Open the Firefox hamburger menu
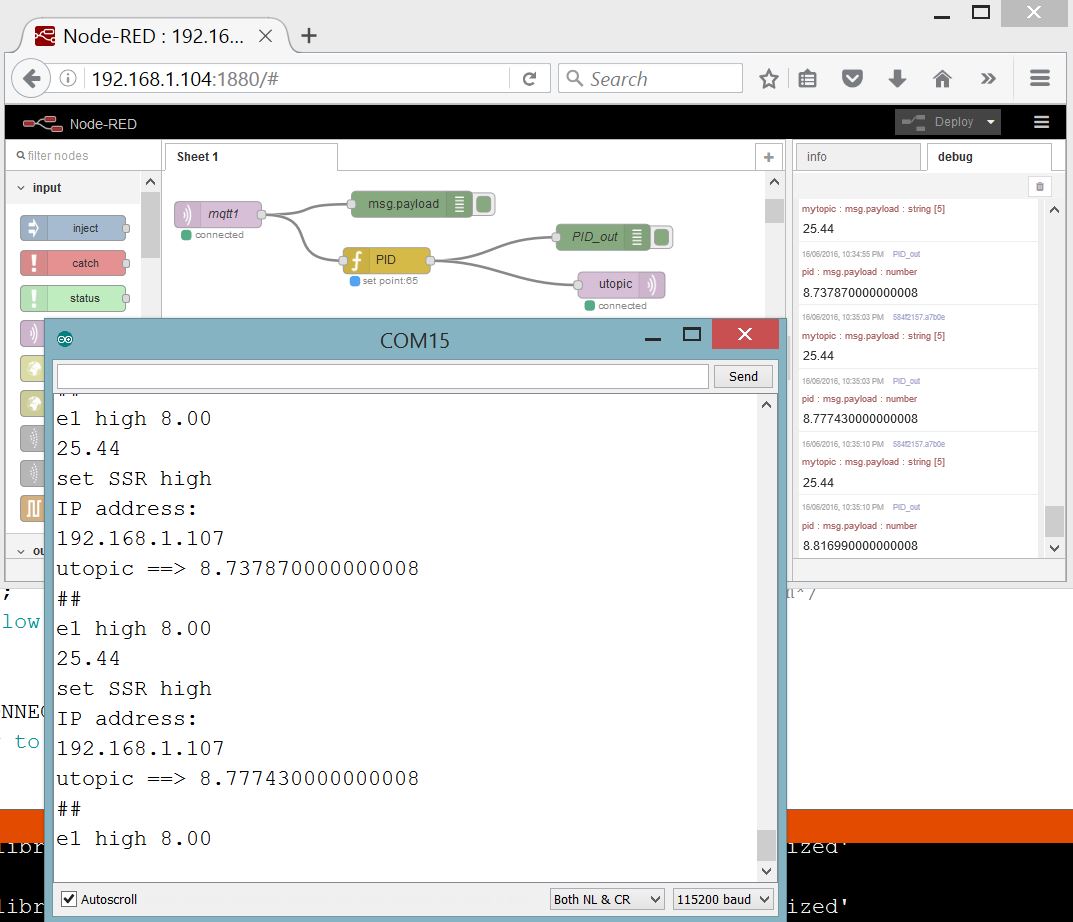This screenshot has height=922, width=1073. click(1039, 78)
